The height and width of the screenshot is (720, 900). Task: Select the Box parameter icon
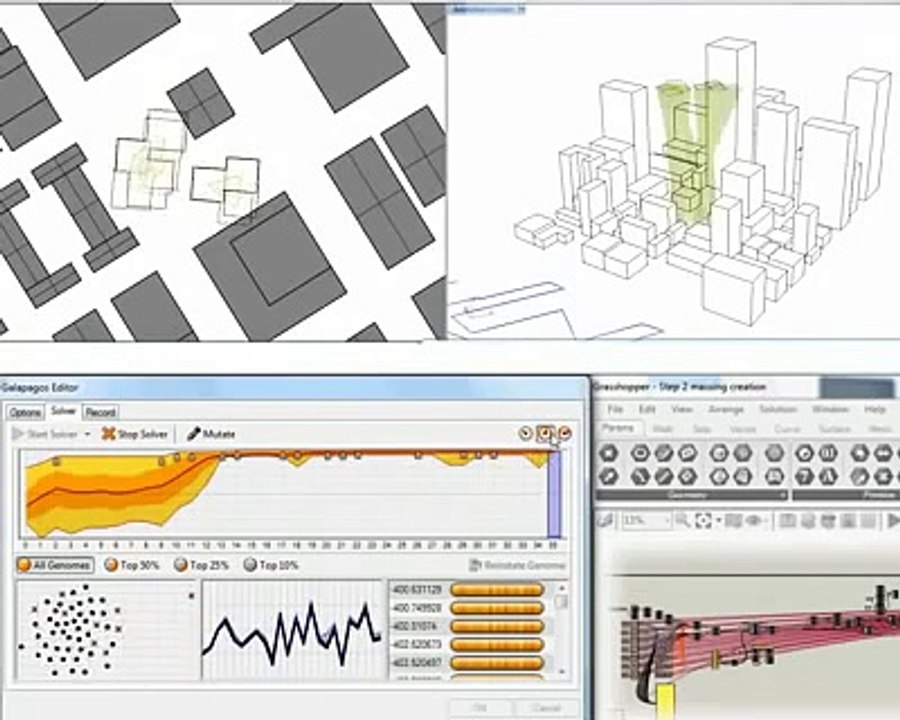pos(719,454)
